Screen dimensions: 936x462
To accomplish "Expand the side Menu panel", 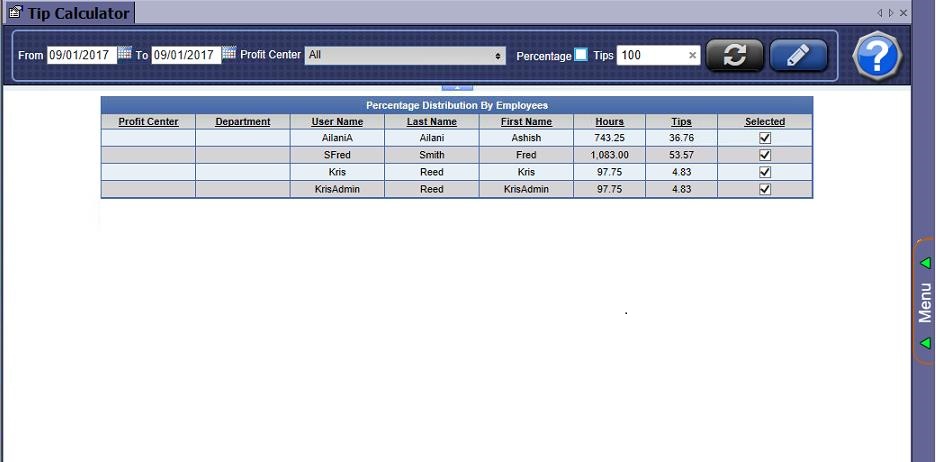I will pos(925,303).
